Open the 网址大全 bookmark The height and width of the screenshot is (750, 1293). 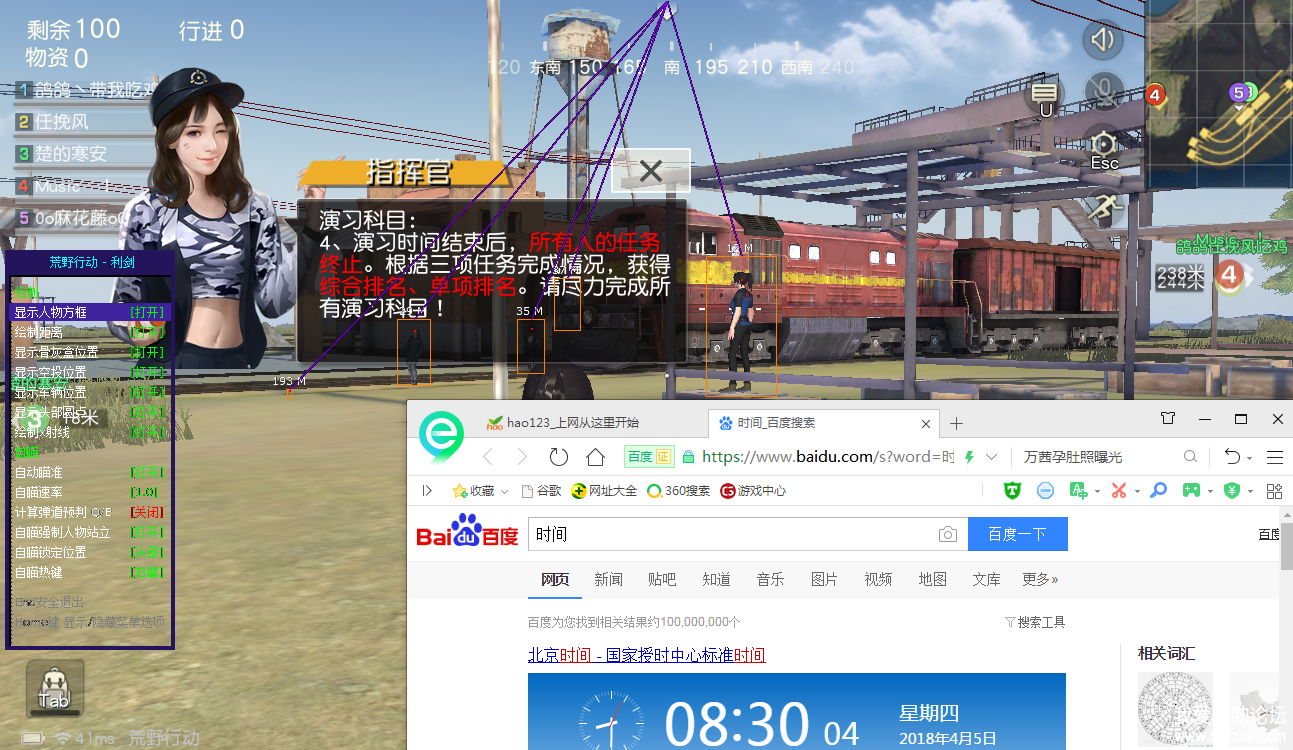(x=604, y=491)
